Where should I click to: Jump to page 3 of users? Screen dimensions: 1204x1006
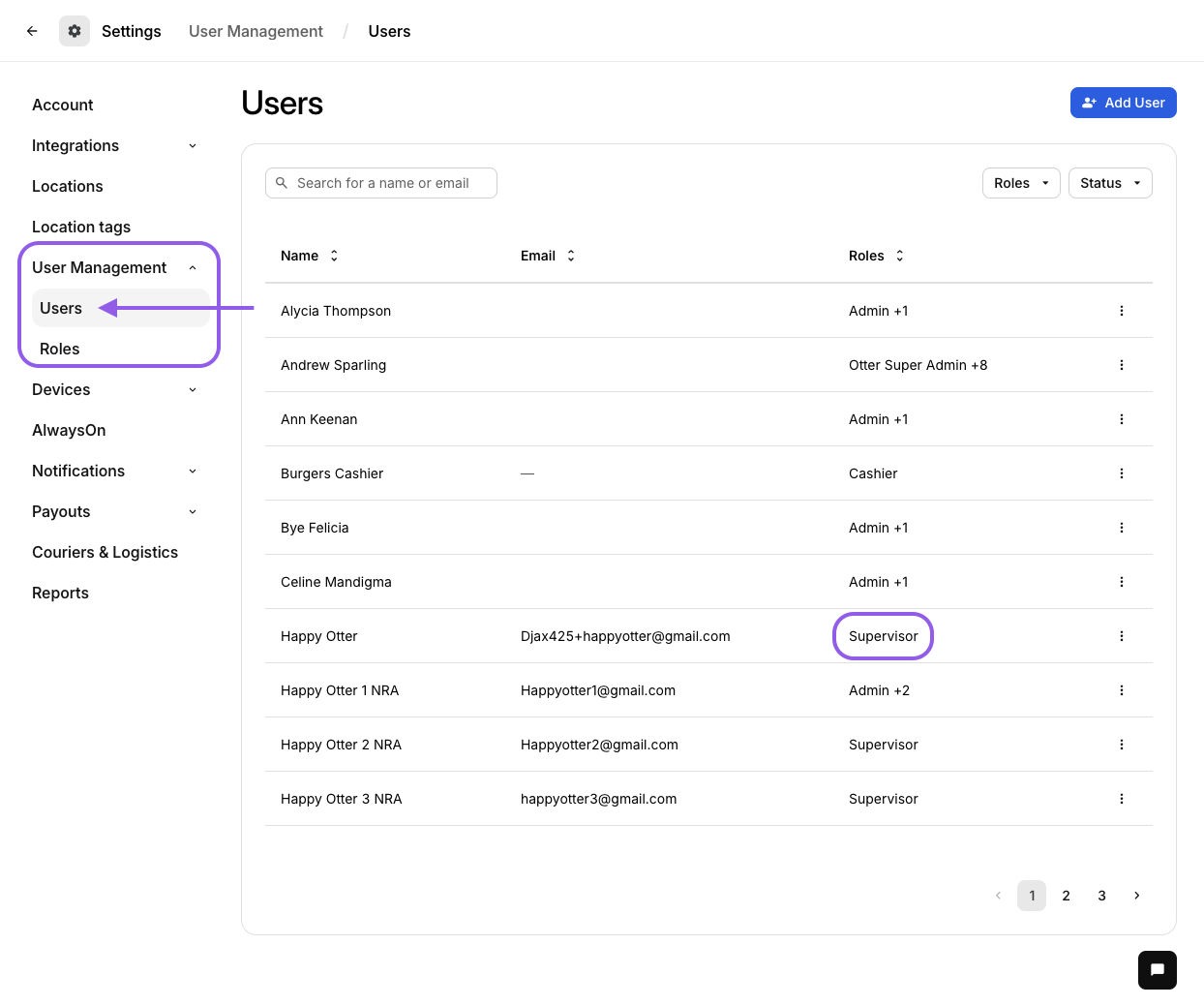tap(1101, 896)
